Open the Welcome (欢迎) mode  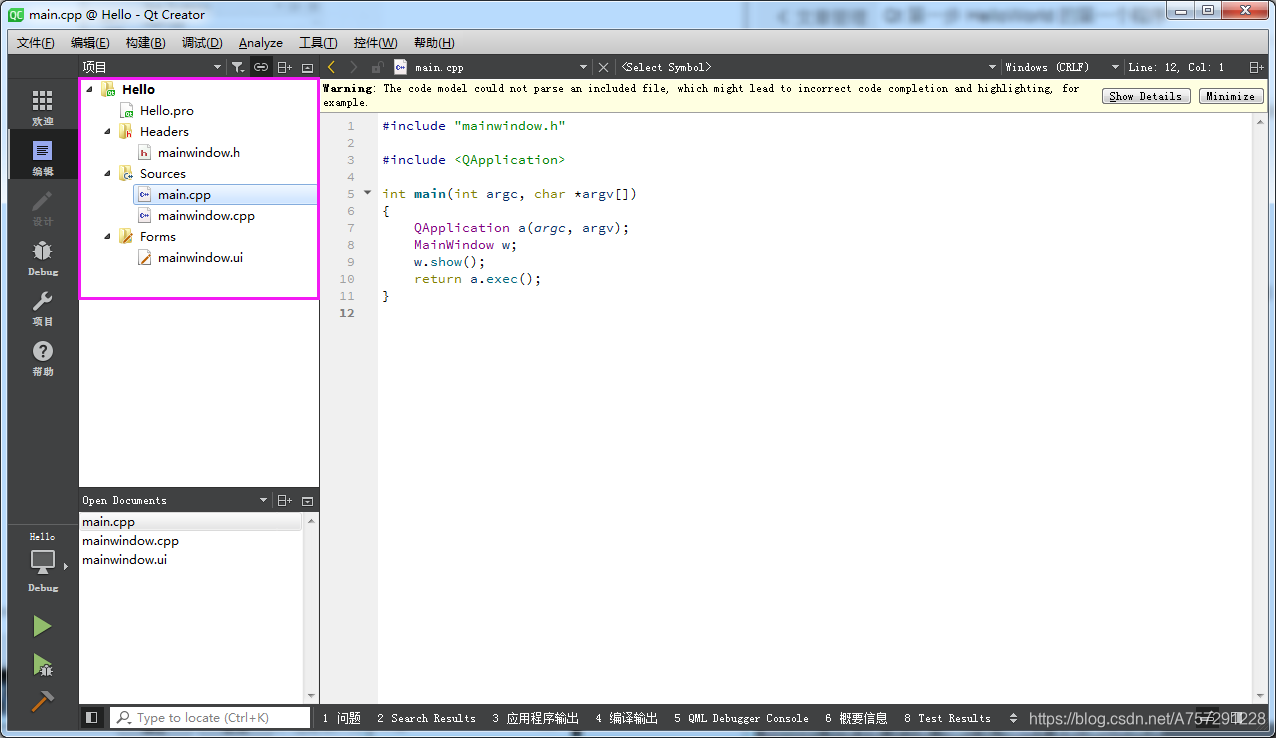click(x=42, y=107)
